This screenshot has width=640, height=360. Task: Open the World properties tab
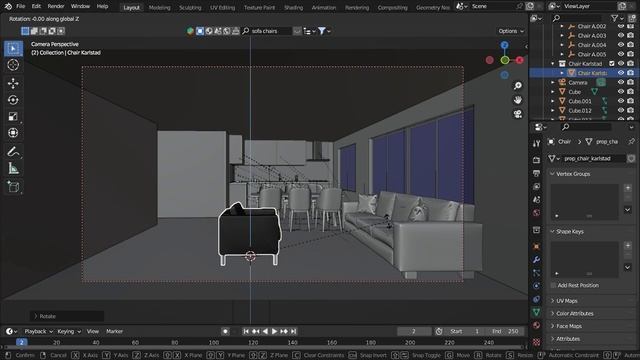tap(536, 213)
